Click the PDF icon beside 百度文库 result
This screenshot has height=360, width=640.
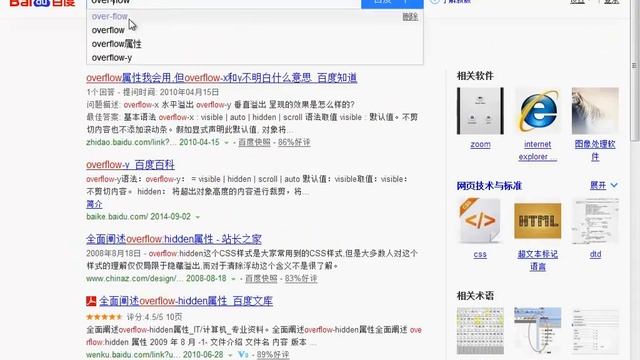pyautogui.click(x=91, y=301)
